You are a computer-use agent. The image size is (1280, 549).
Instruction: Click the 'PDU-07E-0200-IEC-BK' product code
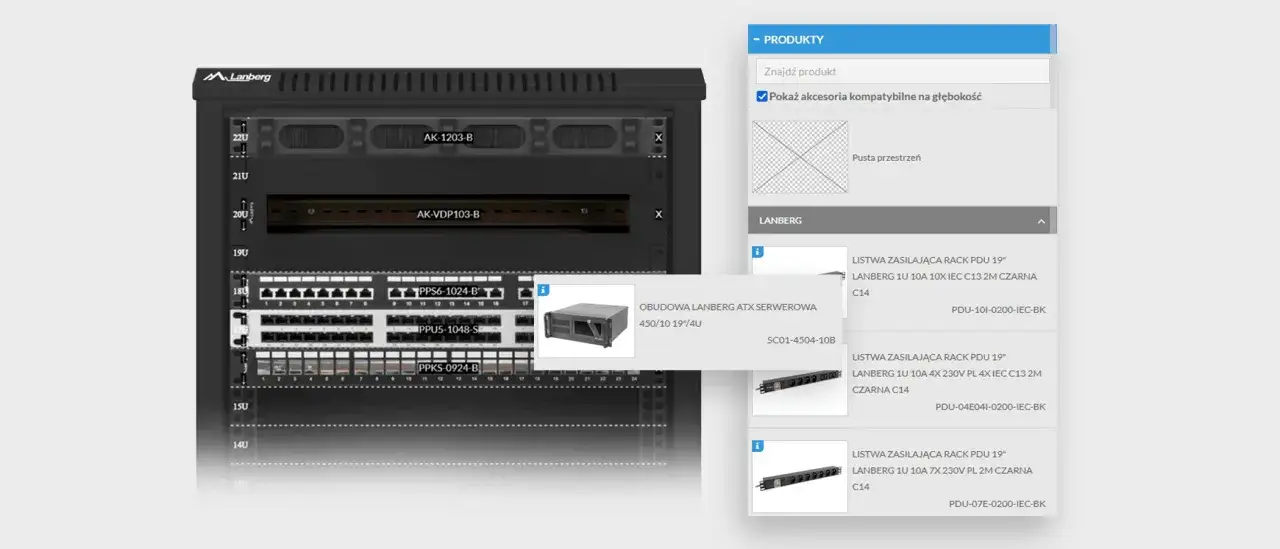[997, 504]
